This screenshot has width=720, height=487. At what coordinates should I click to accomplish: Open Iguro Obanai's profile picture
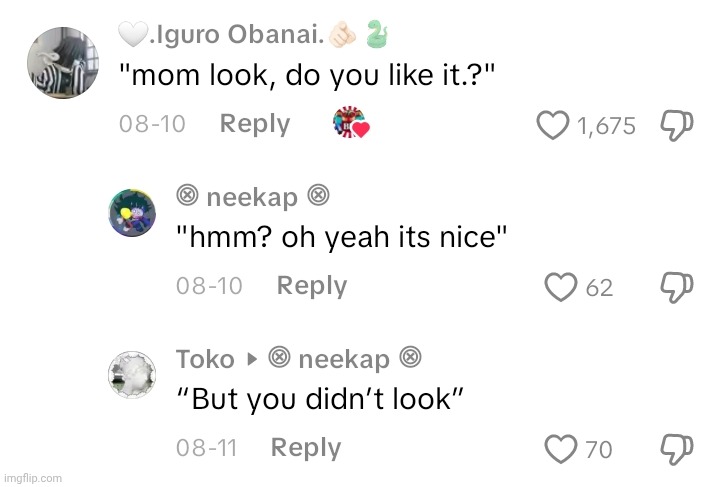tap(62, 63)
